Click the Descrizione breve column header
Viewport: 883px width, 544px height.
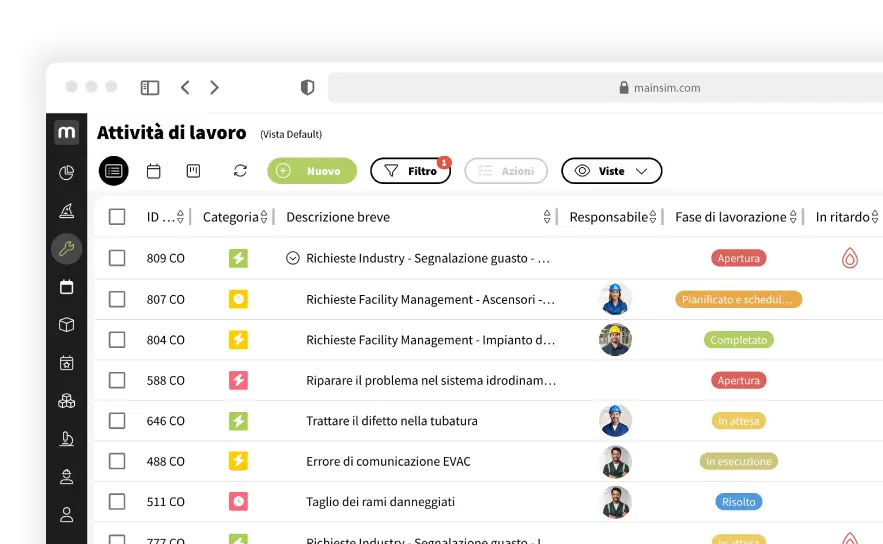338,217
